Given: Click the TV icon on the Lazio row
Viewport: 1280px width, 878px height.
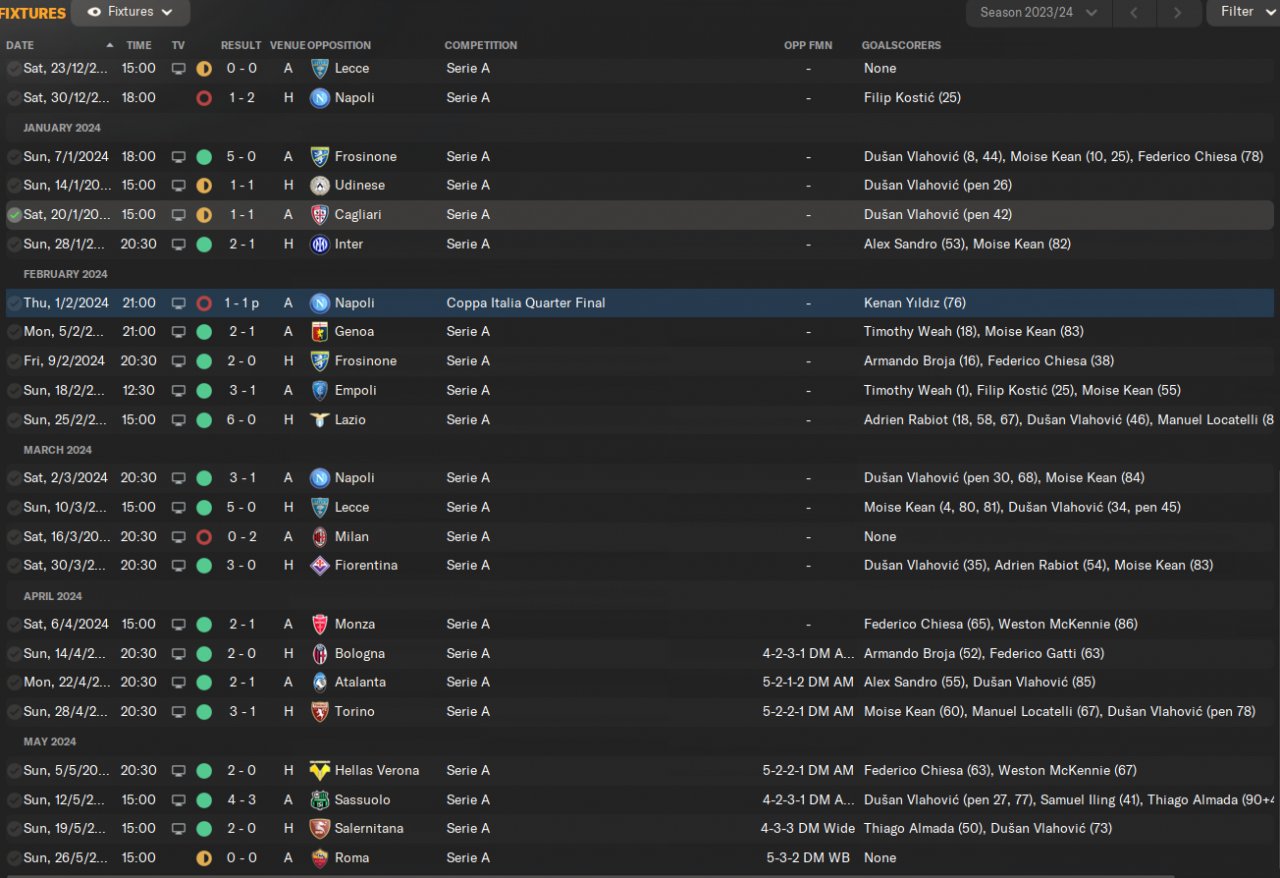Looking at the screenshot, I should pyautogui.click(x=179, y=420).
